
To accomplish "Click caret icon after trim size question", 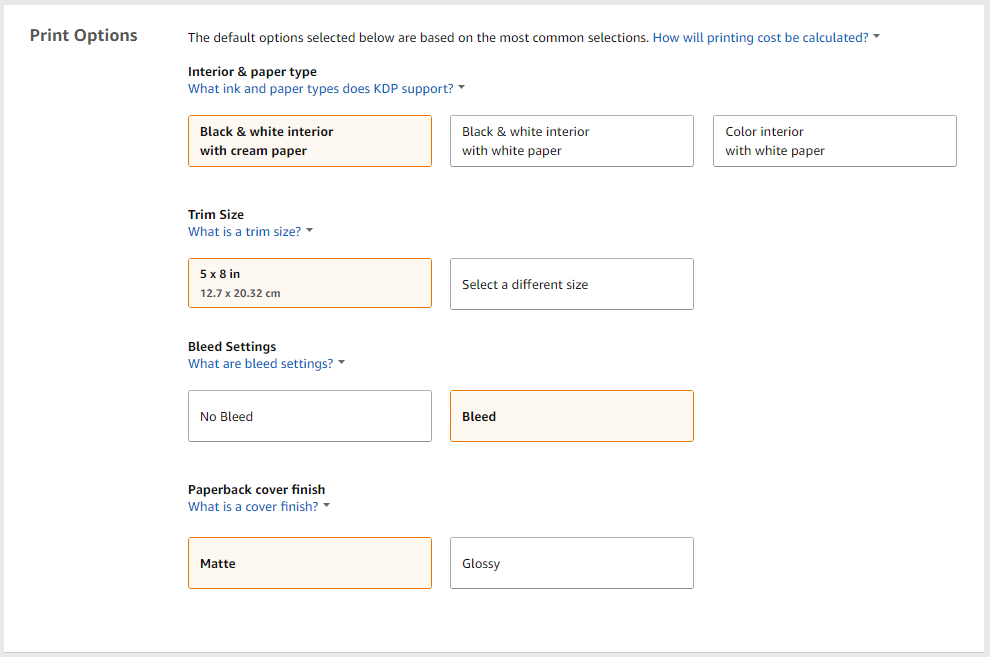I will tap(309, 230).
